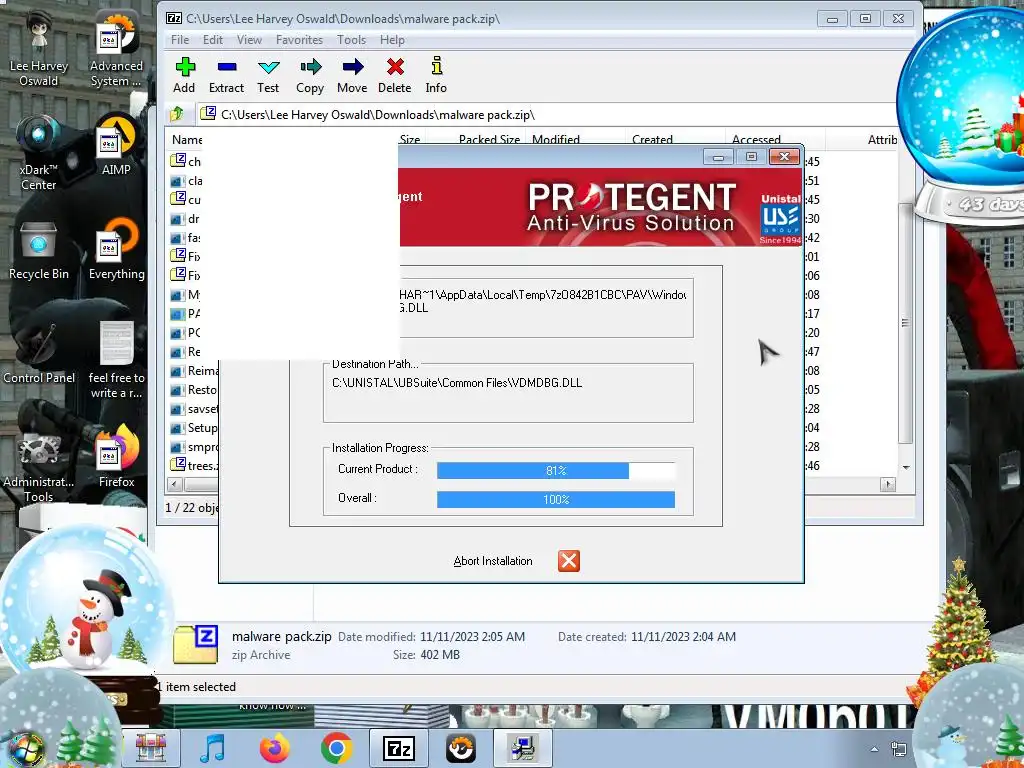Abort the Protegent installation with red X
The width and height of the screenshot is (1024, 768).
(x=569, y=560)
